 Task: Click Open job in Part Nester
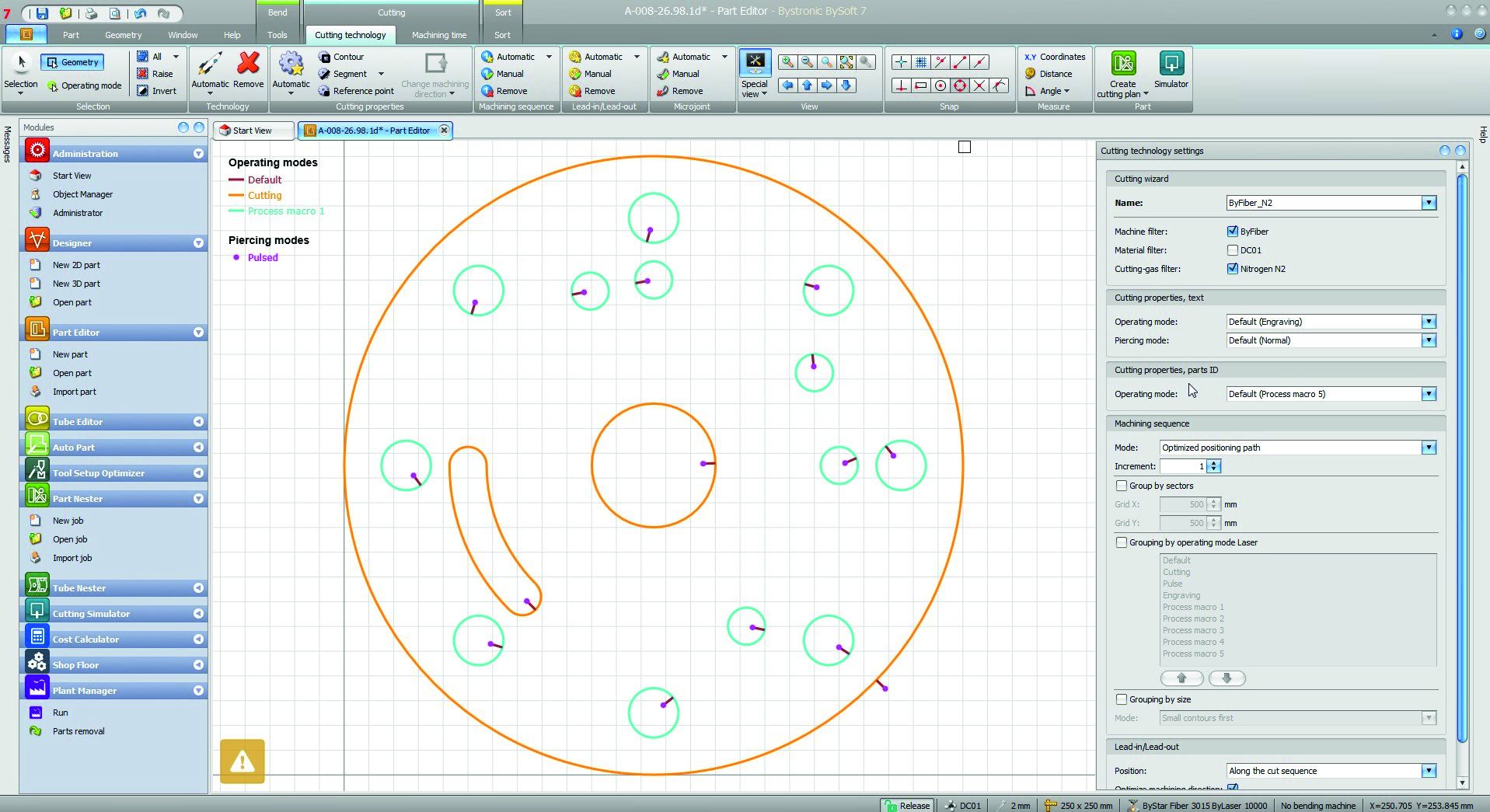point(70,539)
